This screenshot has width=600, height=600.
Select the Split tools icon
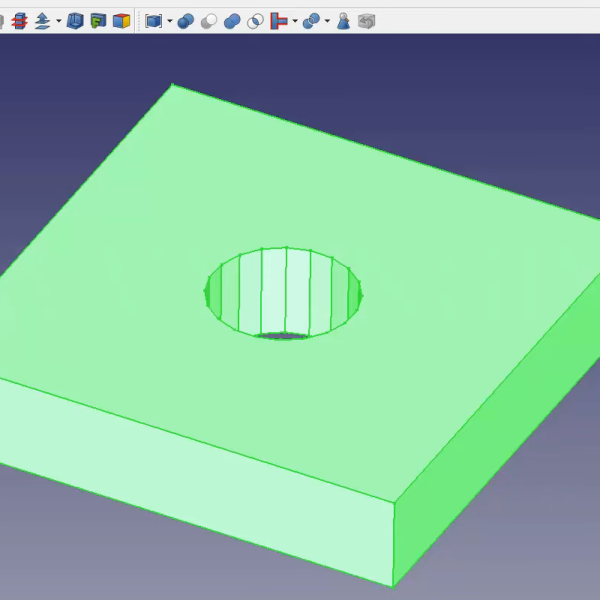pyautogui.click(x=311, y=21)
